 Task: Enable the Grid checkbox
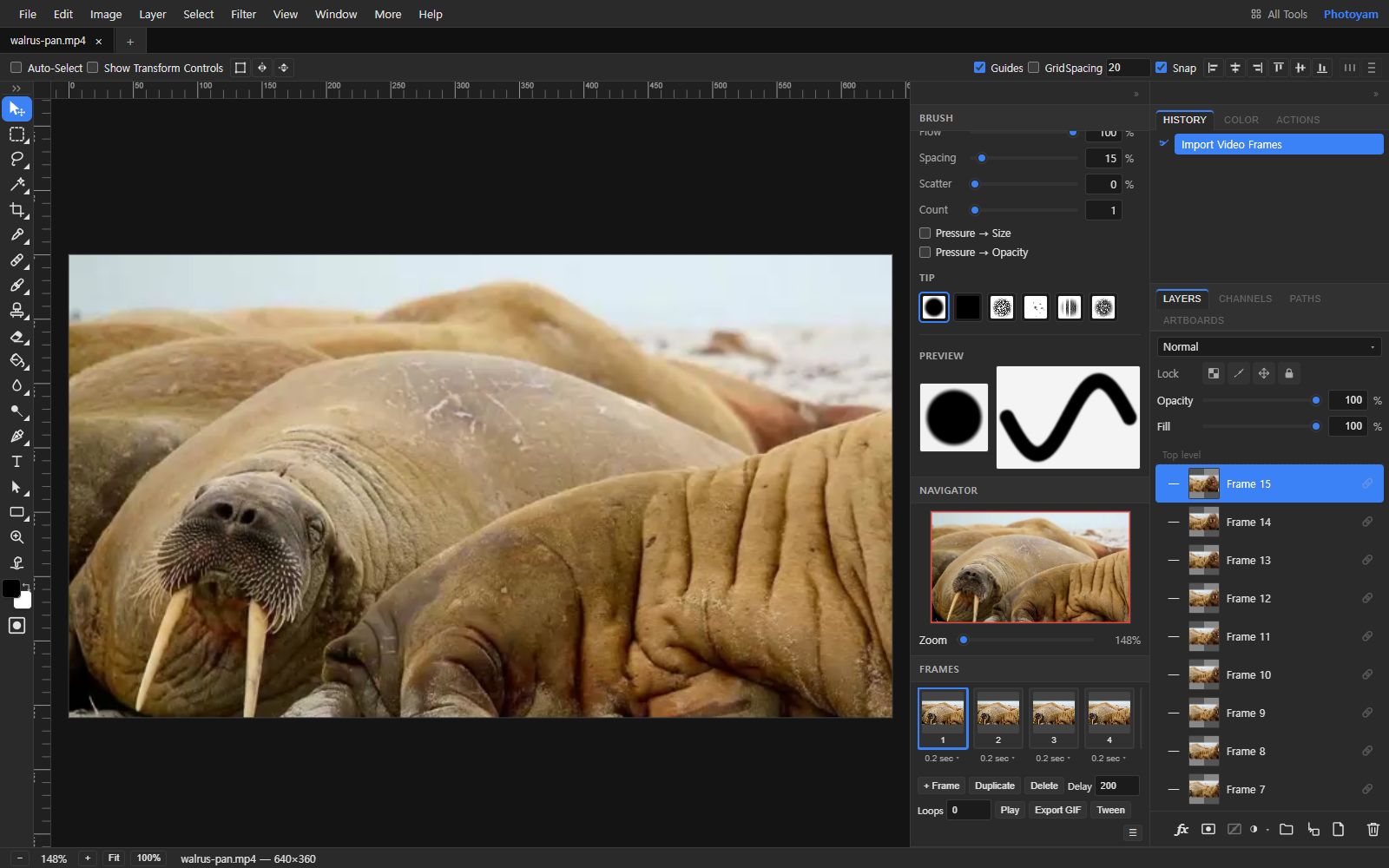(x=1033, y=68)
